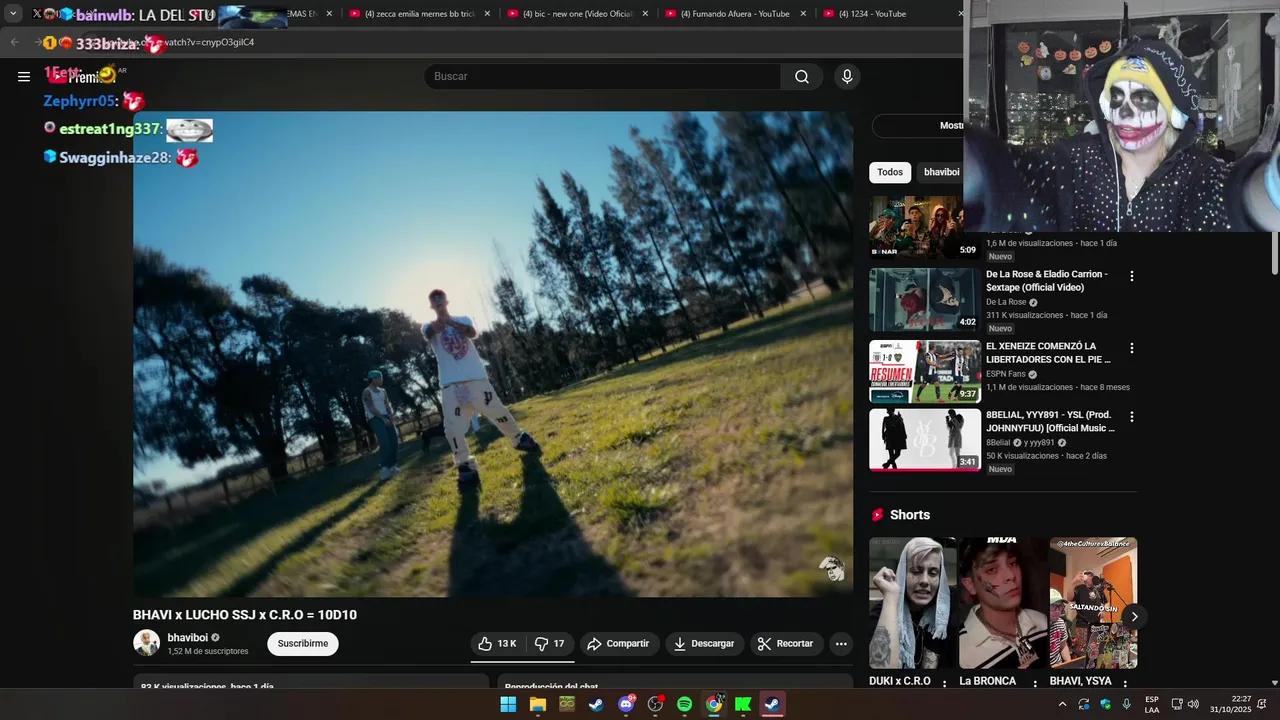This screenshot has width=1280, height=720.
Task: Switch to the Fumando Afuera YouTube tab
Action: click(737, 13)
